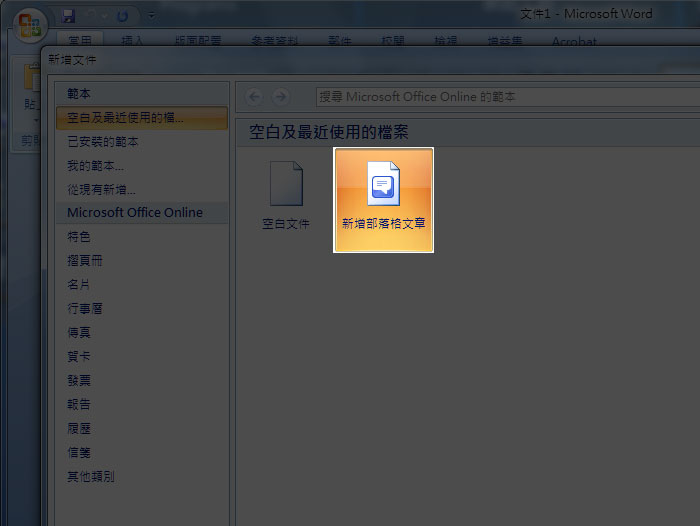The width and height of the screenshot is (700, 526).
Task: Click the Forward arrow in the New Document dialog
Action: pos(280,96)
